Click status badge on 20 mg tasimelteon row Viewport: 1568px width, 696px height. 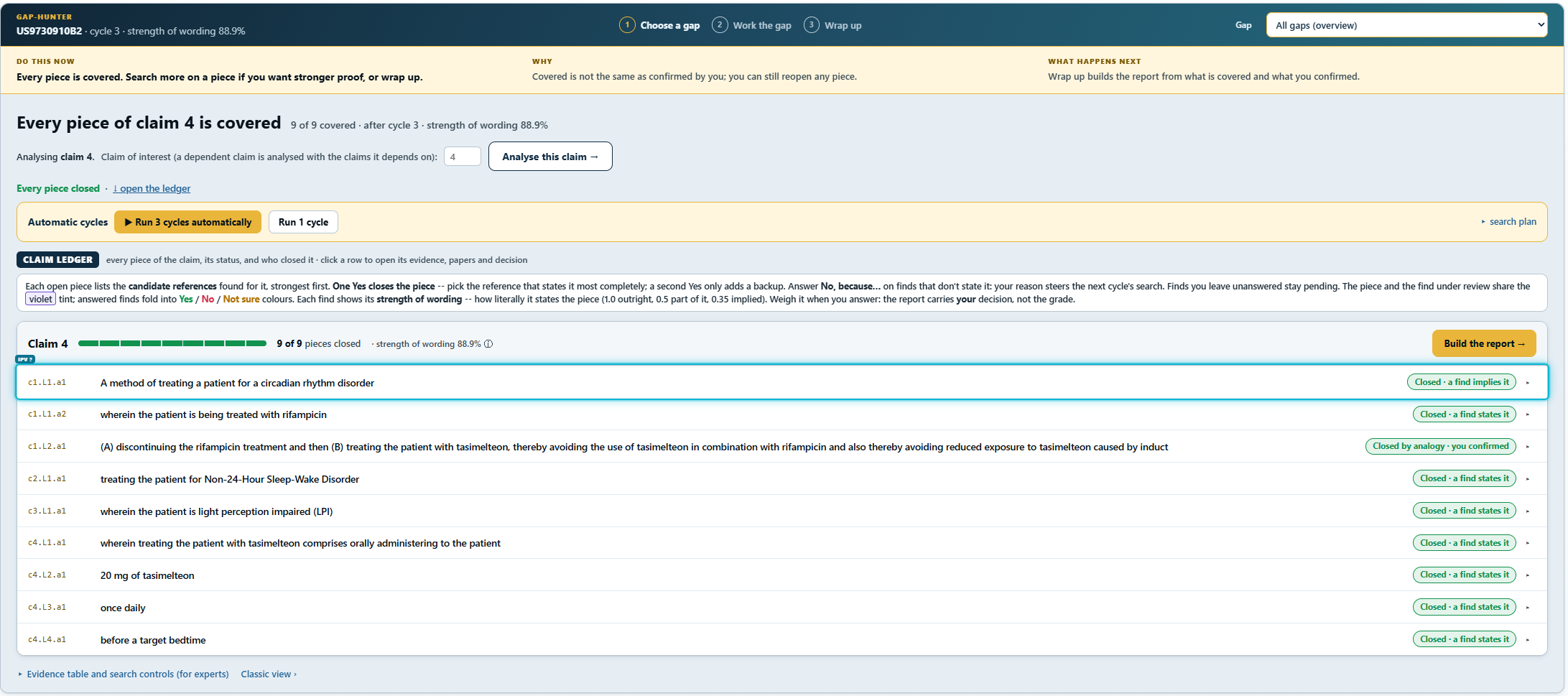pyautogui.click(x=1464, y=575)
